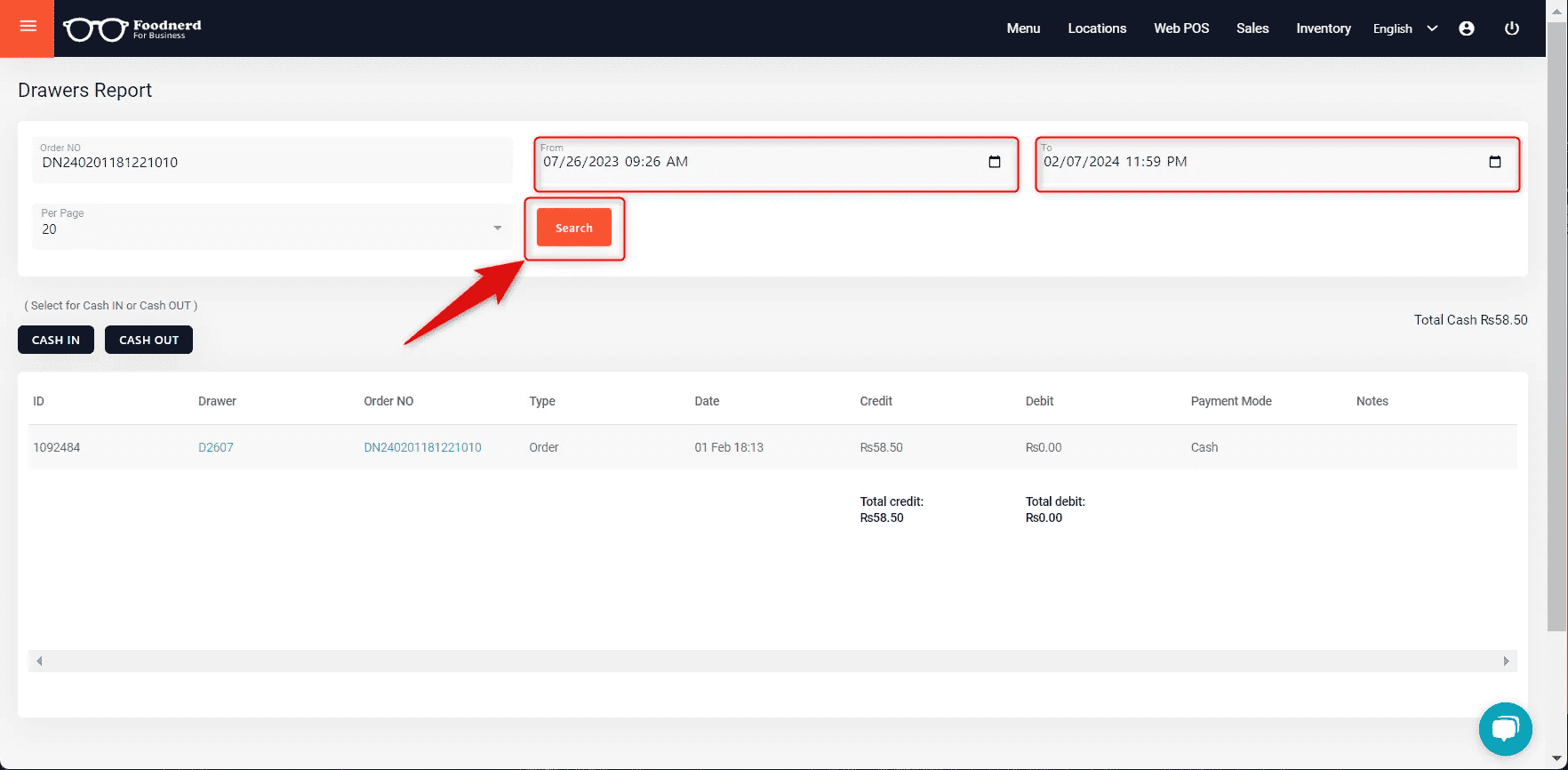
Task: Open order link DN240201181221010 in table
Action: (422, 447)
